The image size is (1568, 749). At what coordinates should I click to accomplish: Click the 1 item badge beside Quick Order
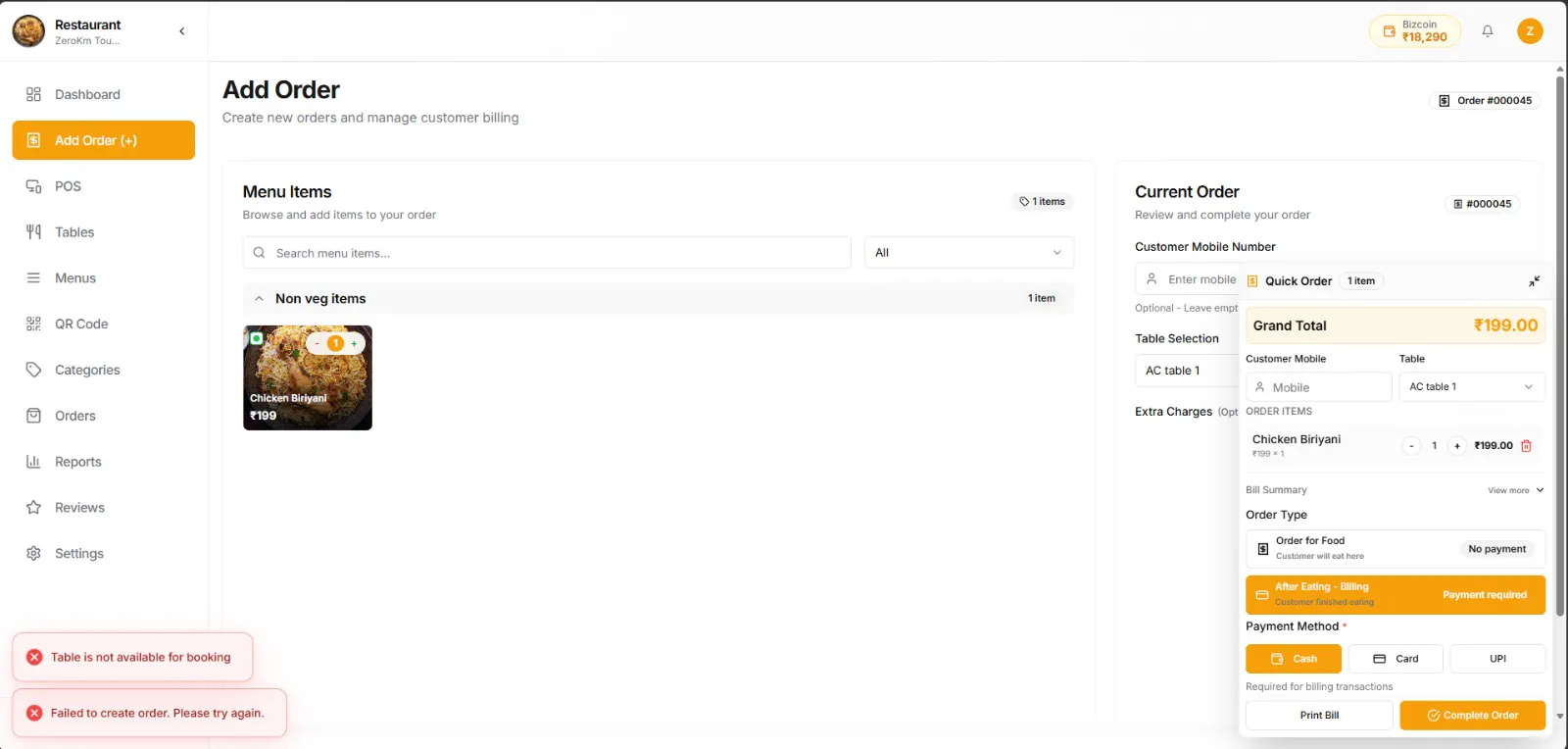[1361, 281]
